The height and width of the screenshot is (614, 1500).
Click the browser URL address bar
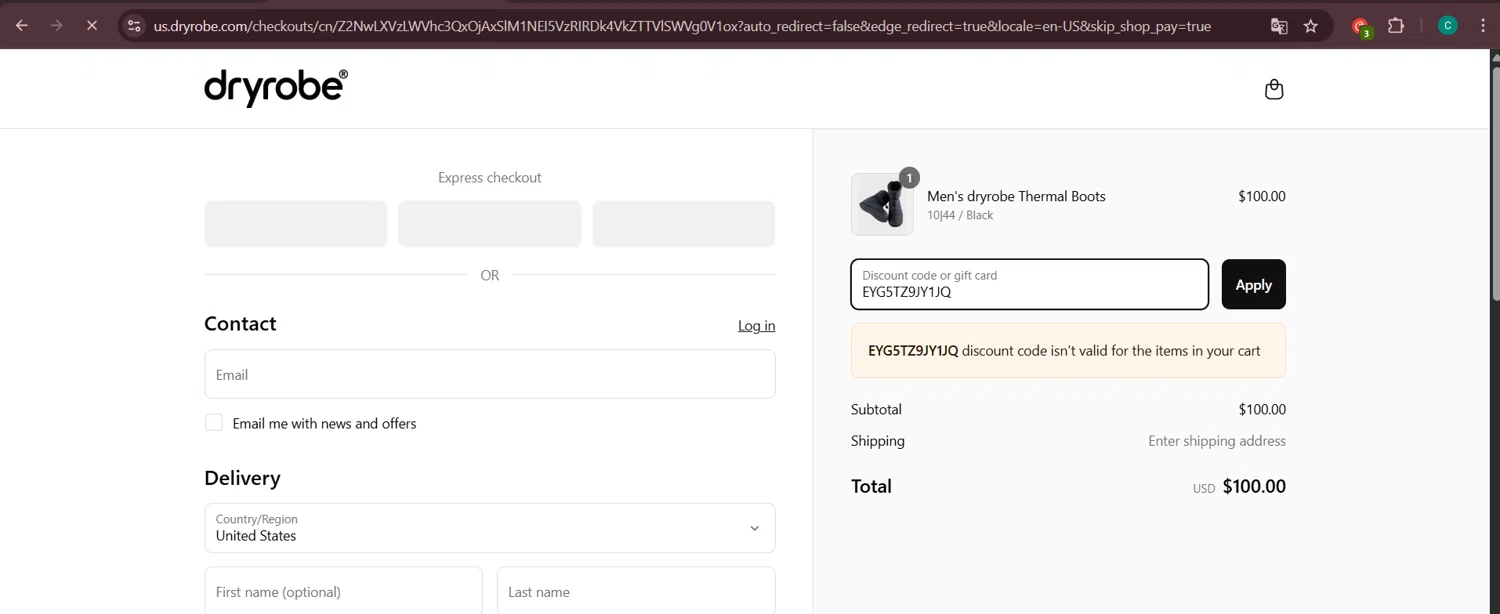click(682, 26)
